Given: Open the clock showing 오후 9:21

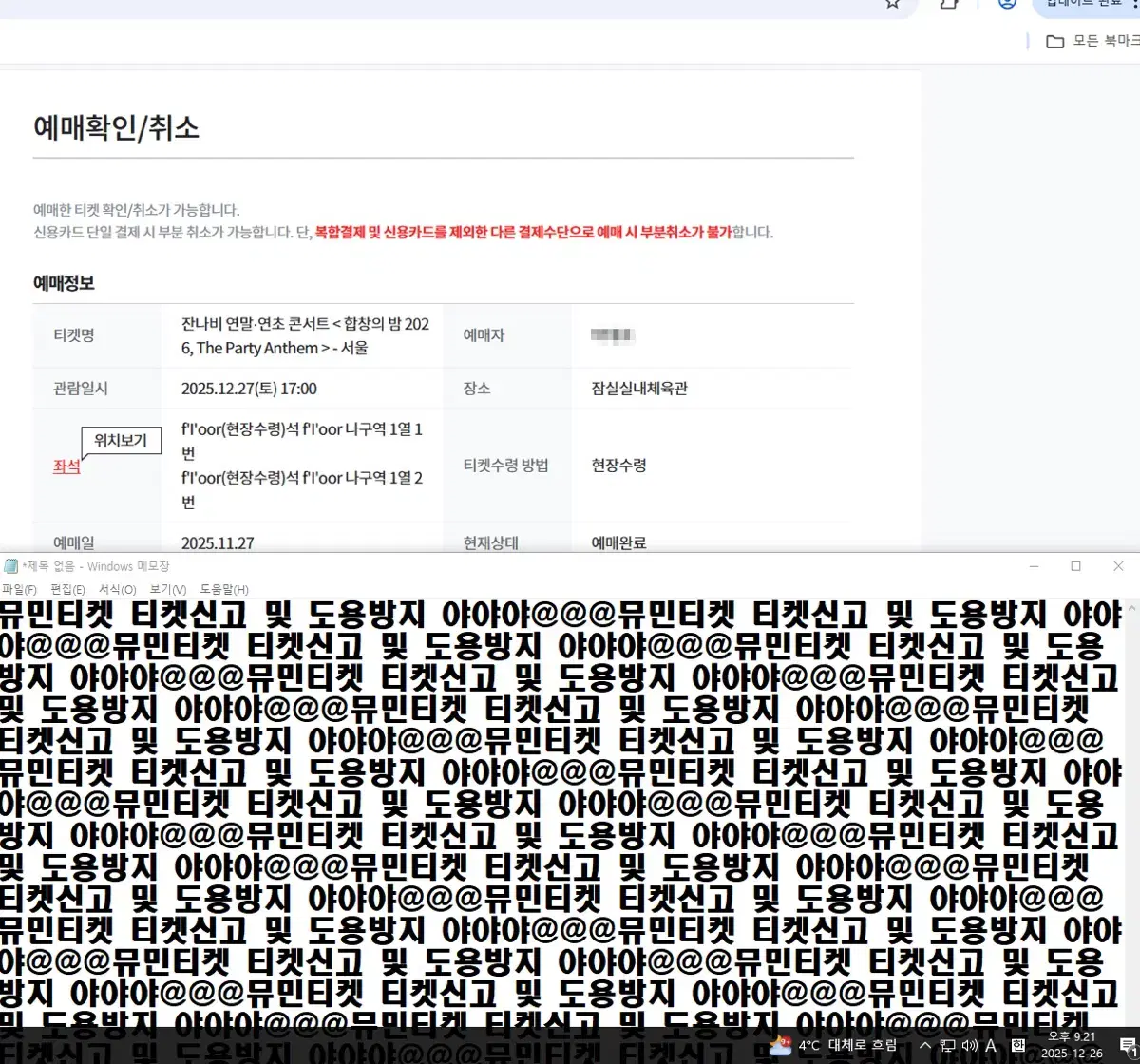Looking at the screenshot, I should click(x=1072, y=1045).
